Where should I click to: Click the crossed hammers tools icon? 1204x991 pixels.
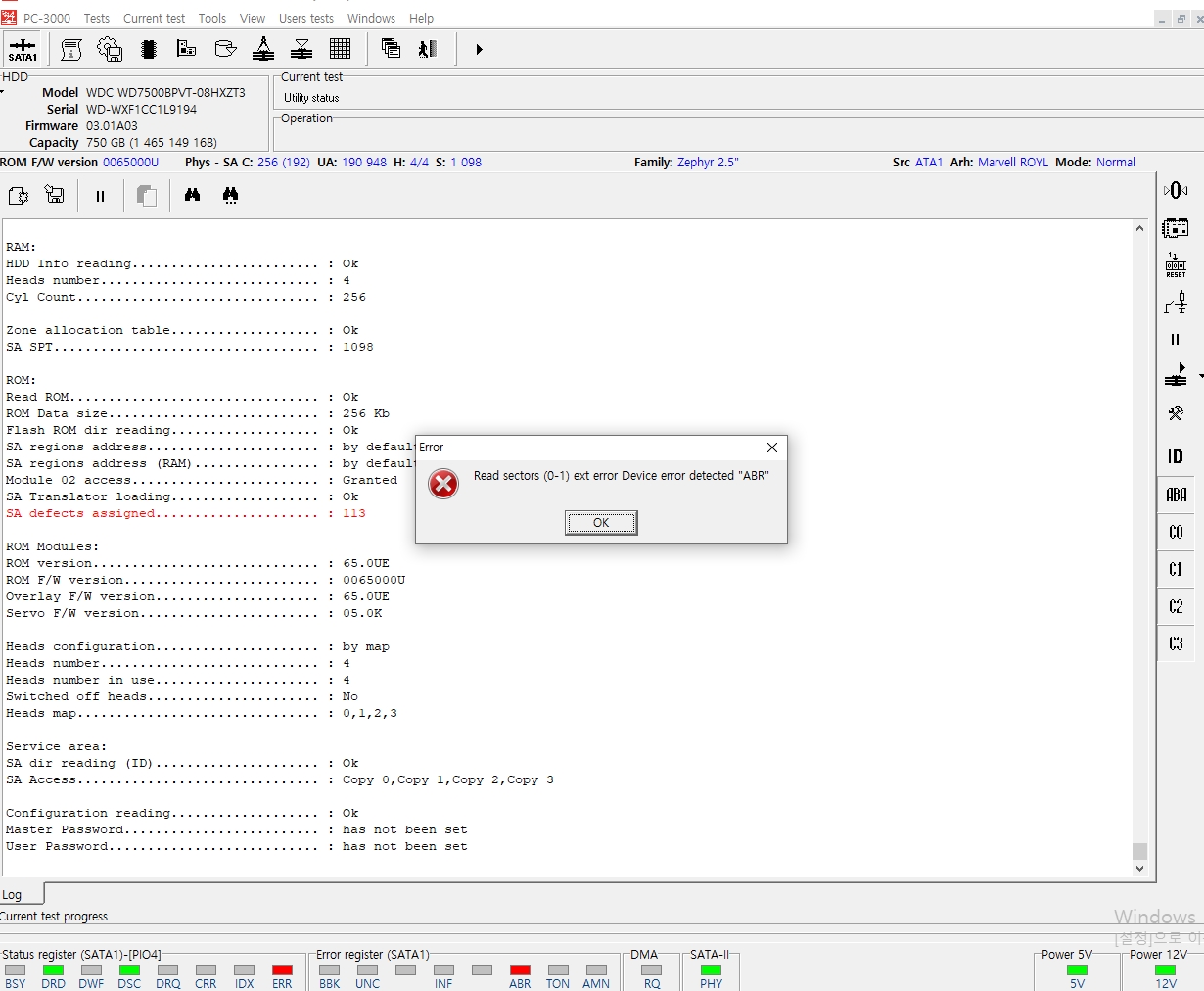click(x=1176, y=413)
